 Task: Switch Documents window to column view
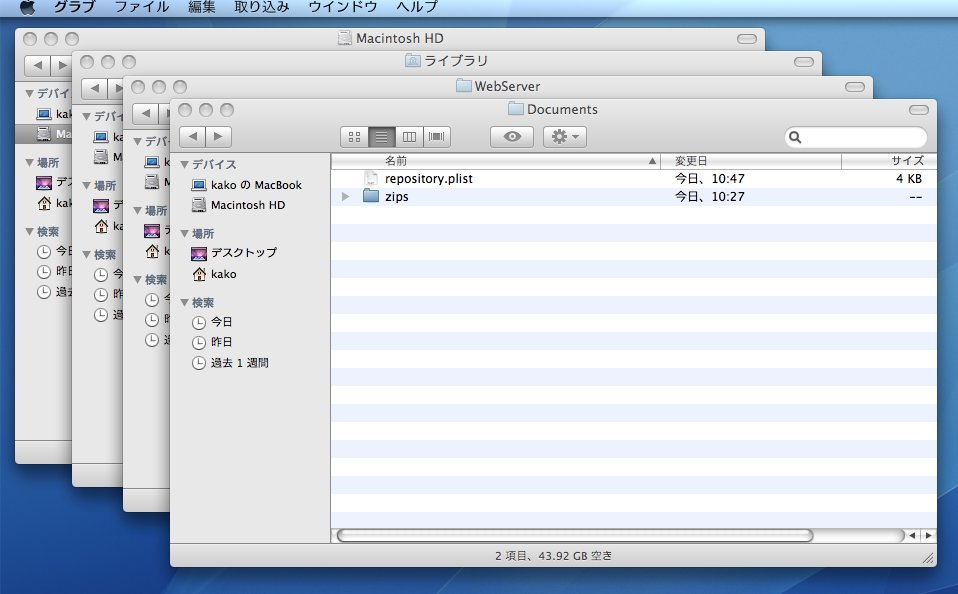click(409, 137)
